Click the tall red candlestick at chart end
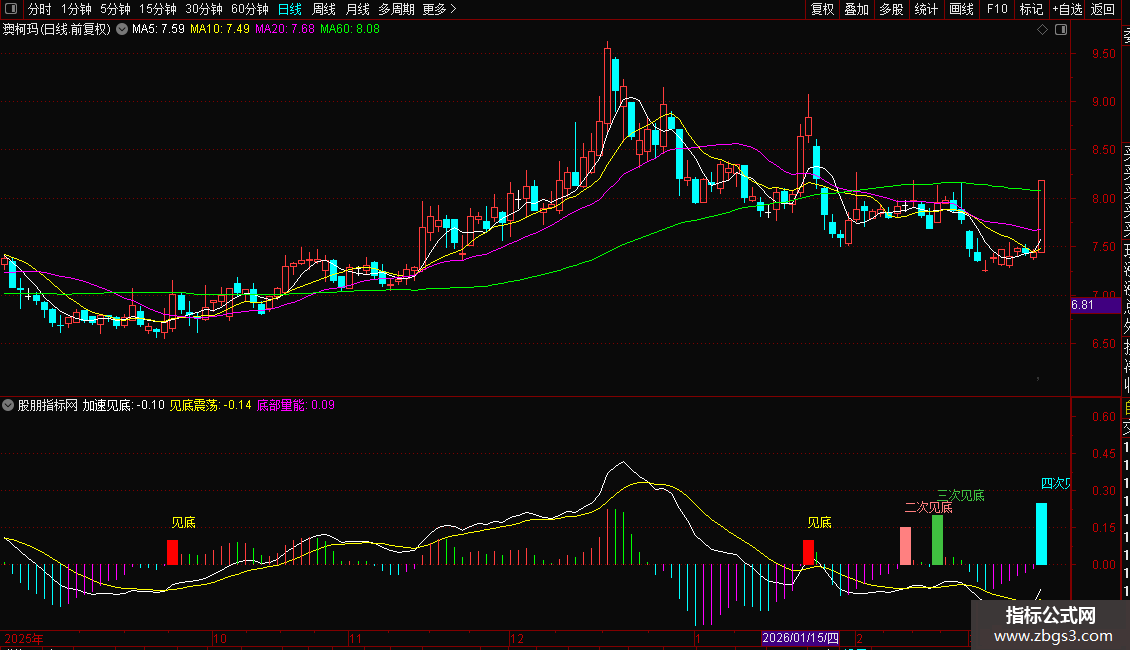The image size is (1130, 650). click(1041, 216)
